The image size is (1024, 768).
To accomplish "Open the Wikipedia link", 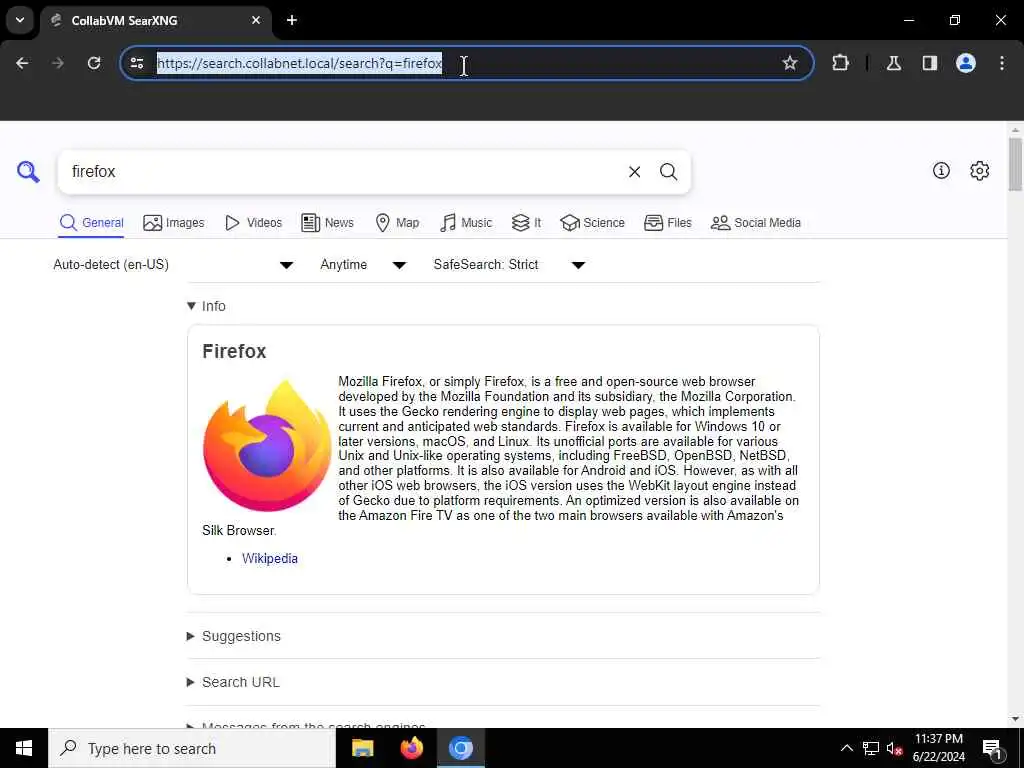I will (x=270, y=558).
